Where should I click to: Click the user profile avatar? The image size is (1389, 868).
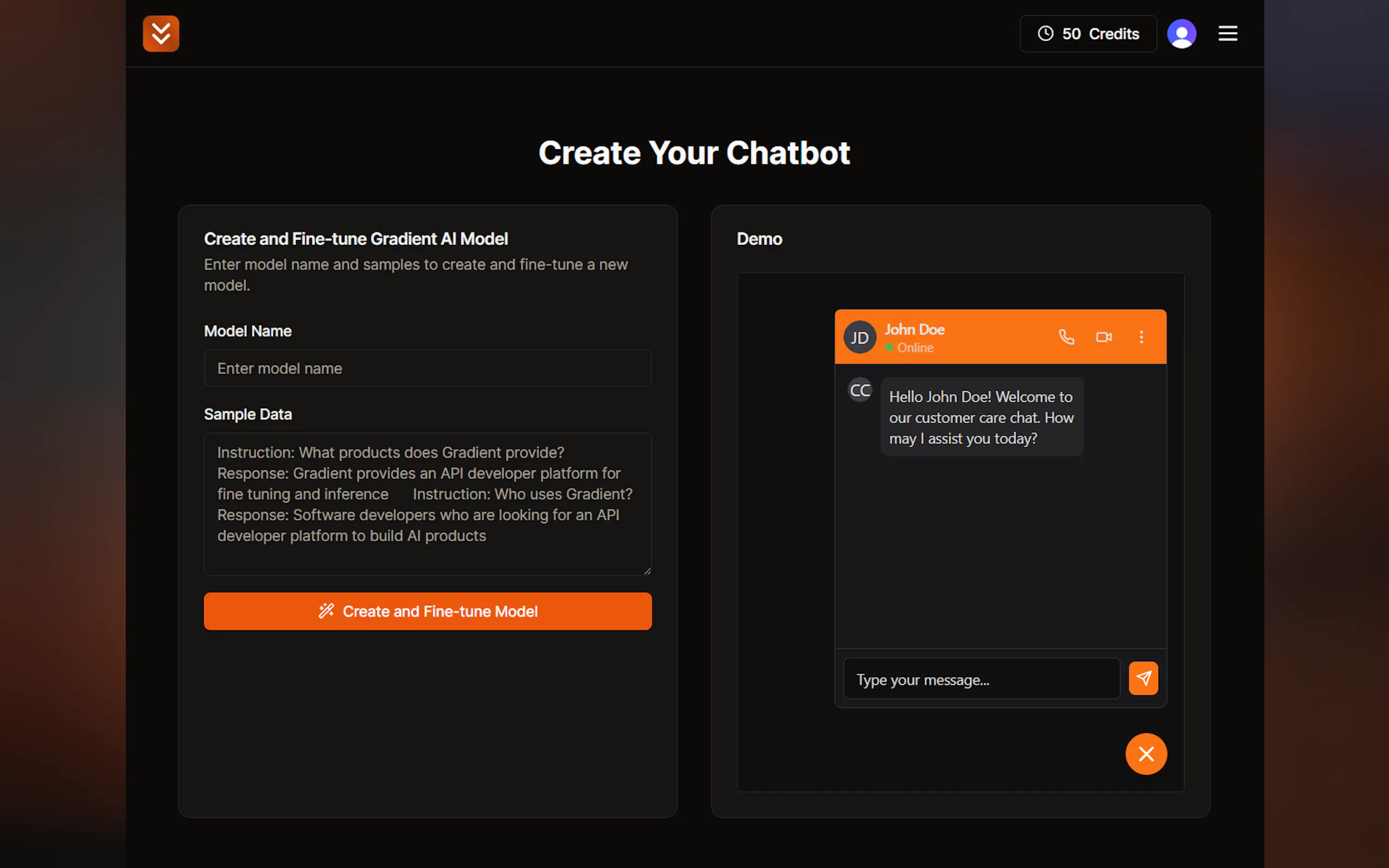(1181, 33)
